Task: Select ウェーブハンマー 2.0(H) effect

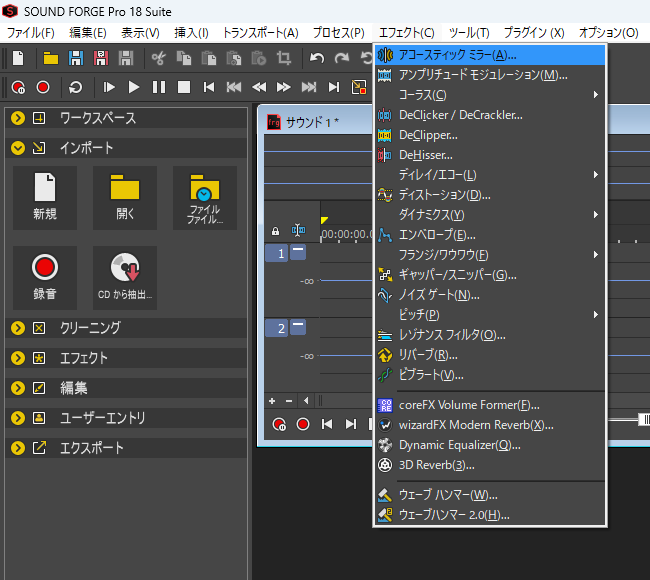Action: 490,515
